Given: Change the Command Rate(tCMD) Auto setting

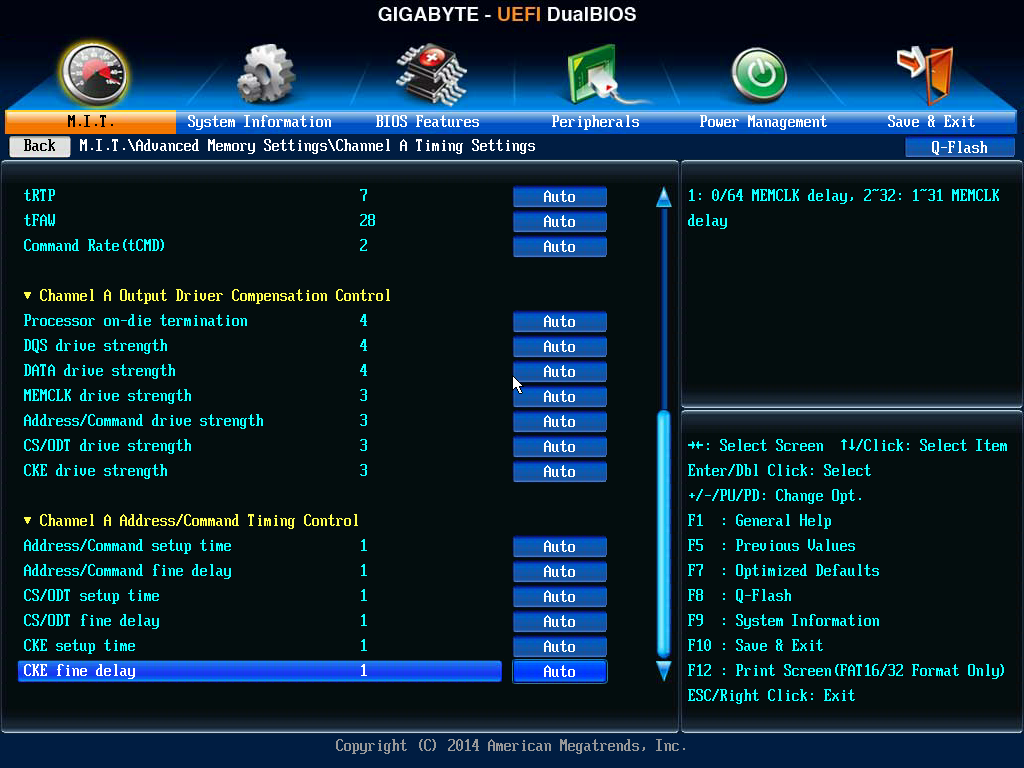Looking at the screenshot, I should (560, 246).
